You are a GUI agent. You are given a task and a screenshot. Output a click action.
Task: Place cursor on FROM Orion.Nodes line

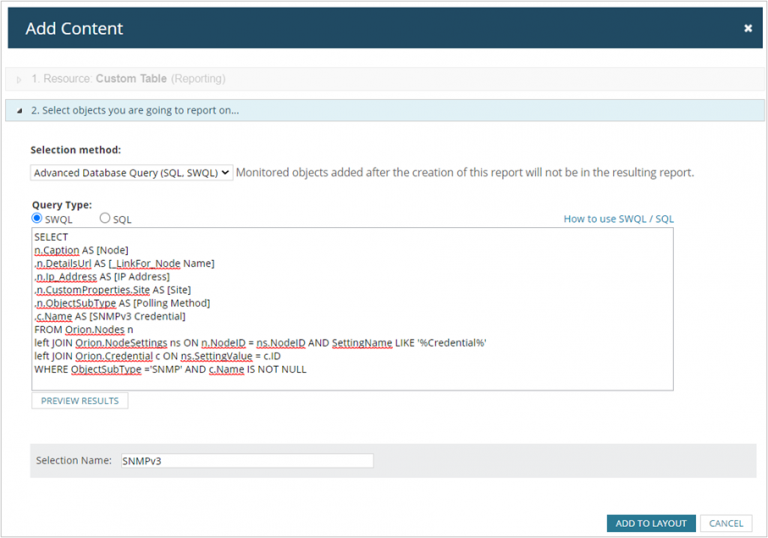coord(84,330)
